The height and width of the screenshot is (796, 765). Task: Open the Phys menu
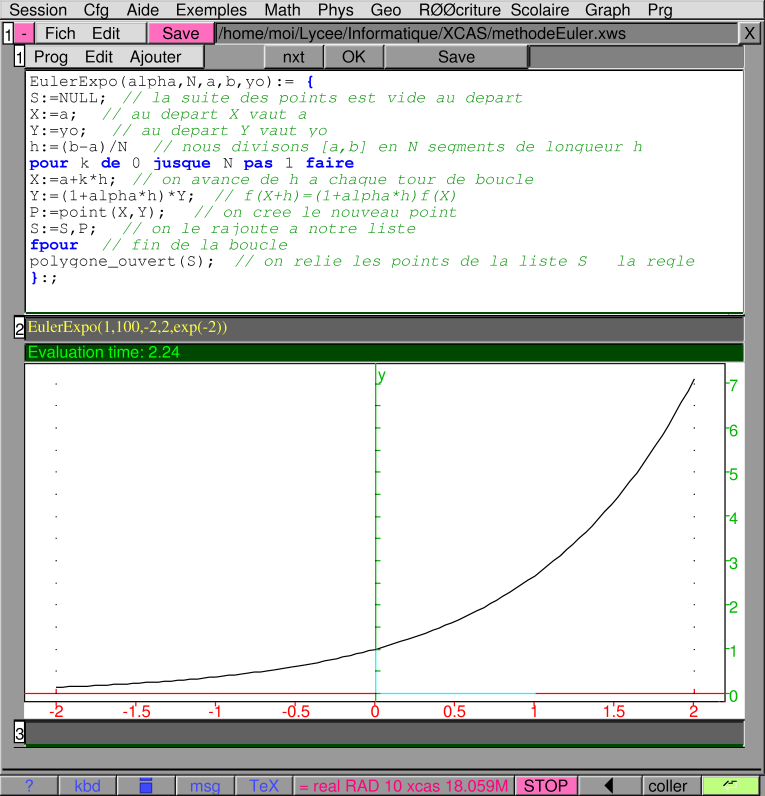336,10
